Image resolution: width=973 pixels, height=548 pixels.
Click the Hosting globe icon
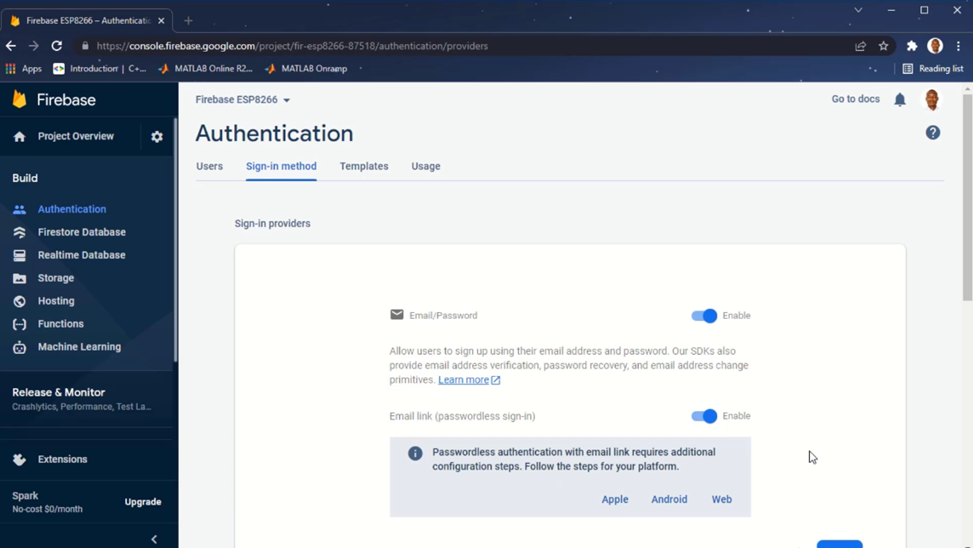[x=19, y=301]
